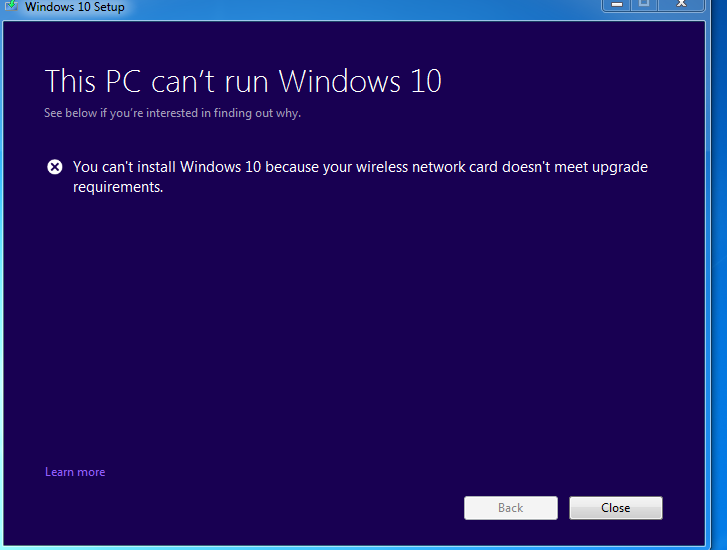Screen dimensions: 727x550
Task: Click the 'Windows 10 Setup' title text
Action: coord(75,7)
